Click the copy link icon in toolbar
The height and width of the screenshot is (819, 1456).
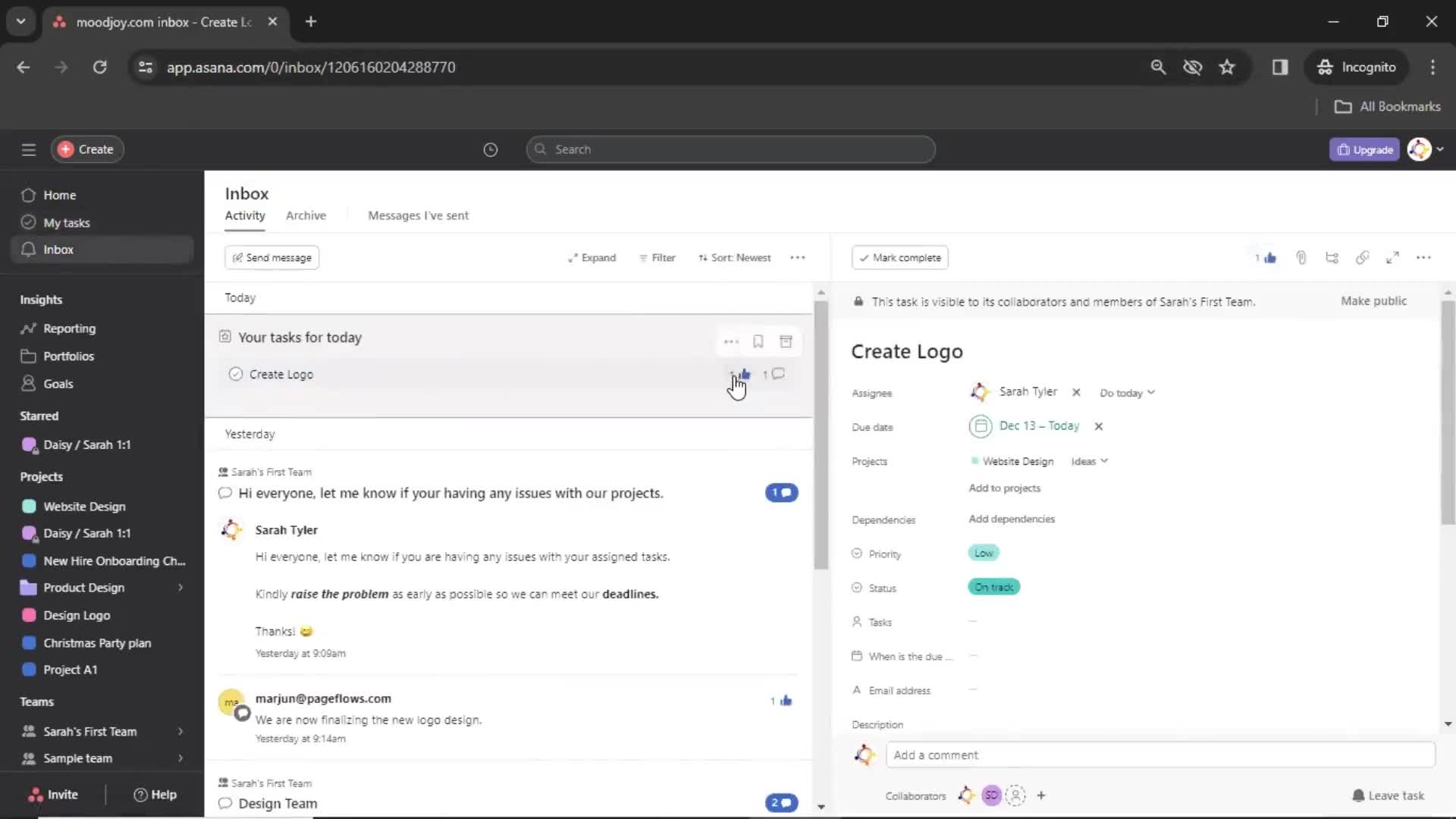pos(1363,258)
